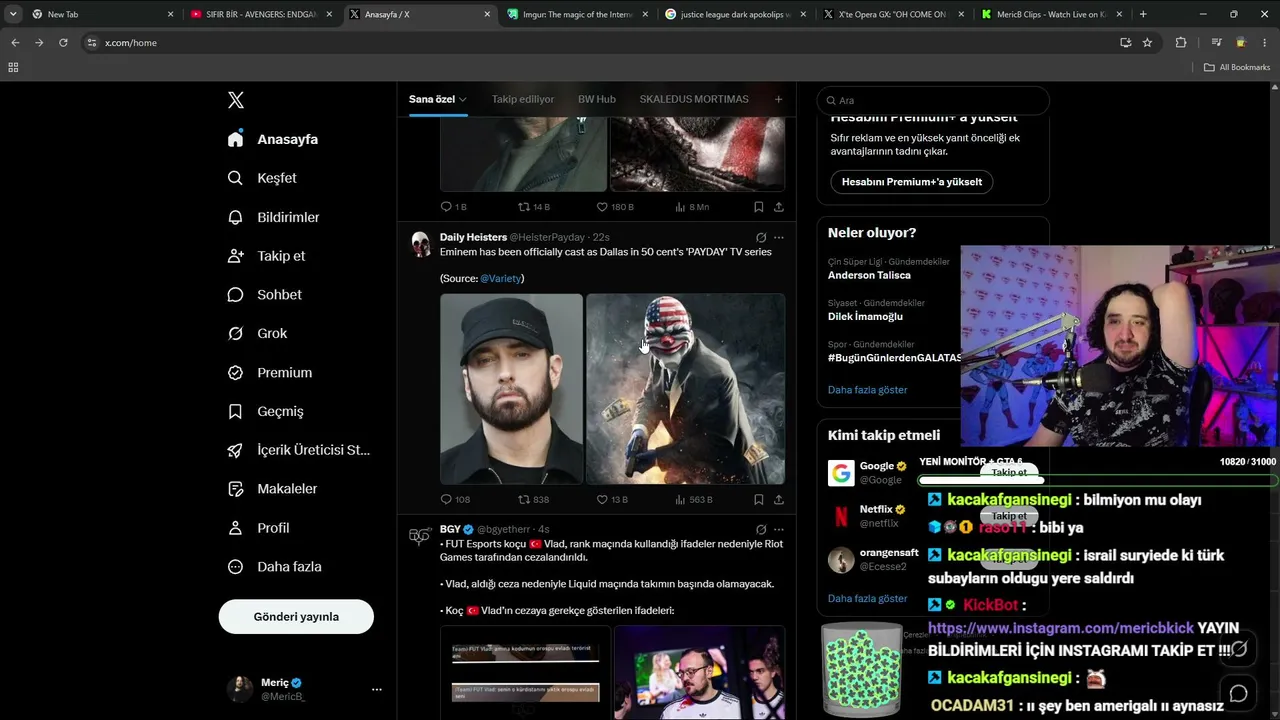
Task: Open İçerik Üreticisi St... in the sidebar
Action: [x=298, y=450]
